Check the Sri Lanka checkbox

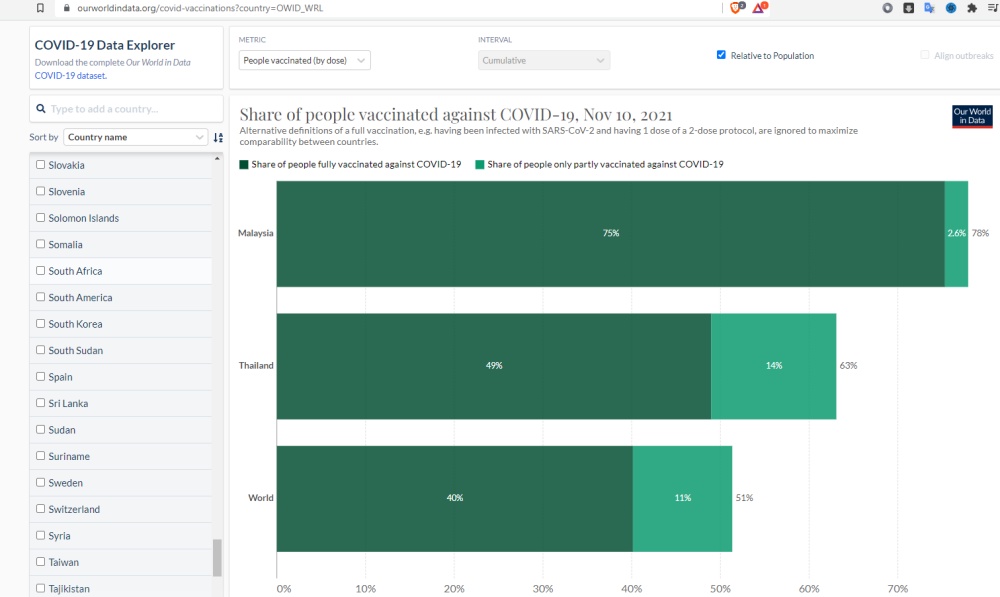tap(41, 403)
